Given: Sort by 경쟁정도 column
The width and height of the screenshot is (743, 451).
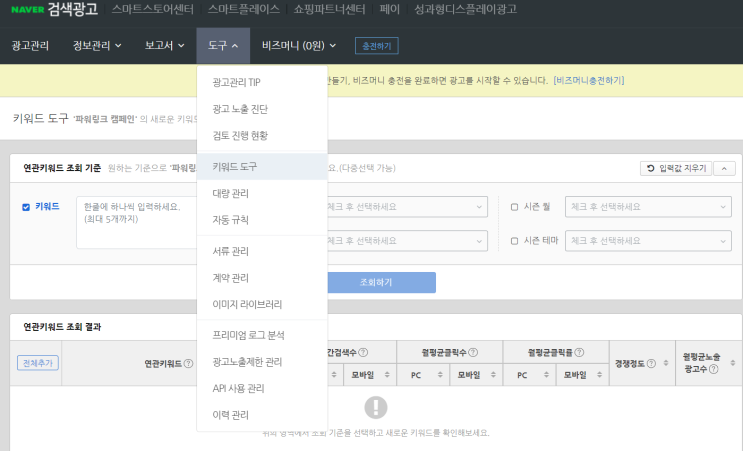Looking at the screenshot, I should point(666,363).
